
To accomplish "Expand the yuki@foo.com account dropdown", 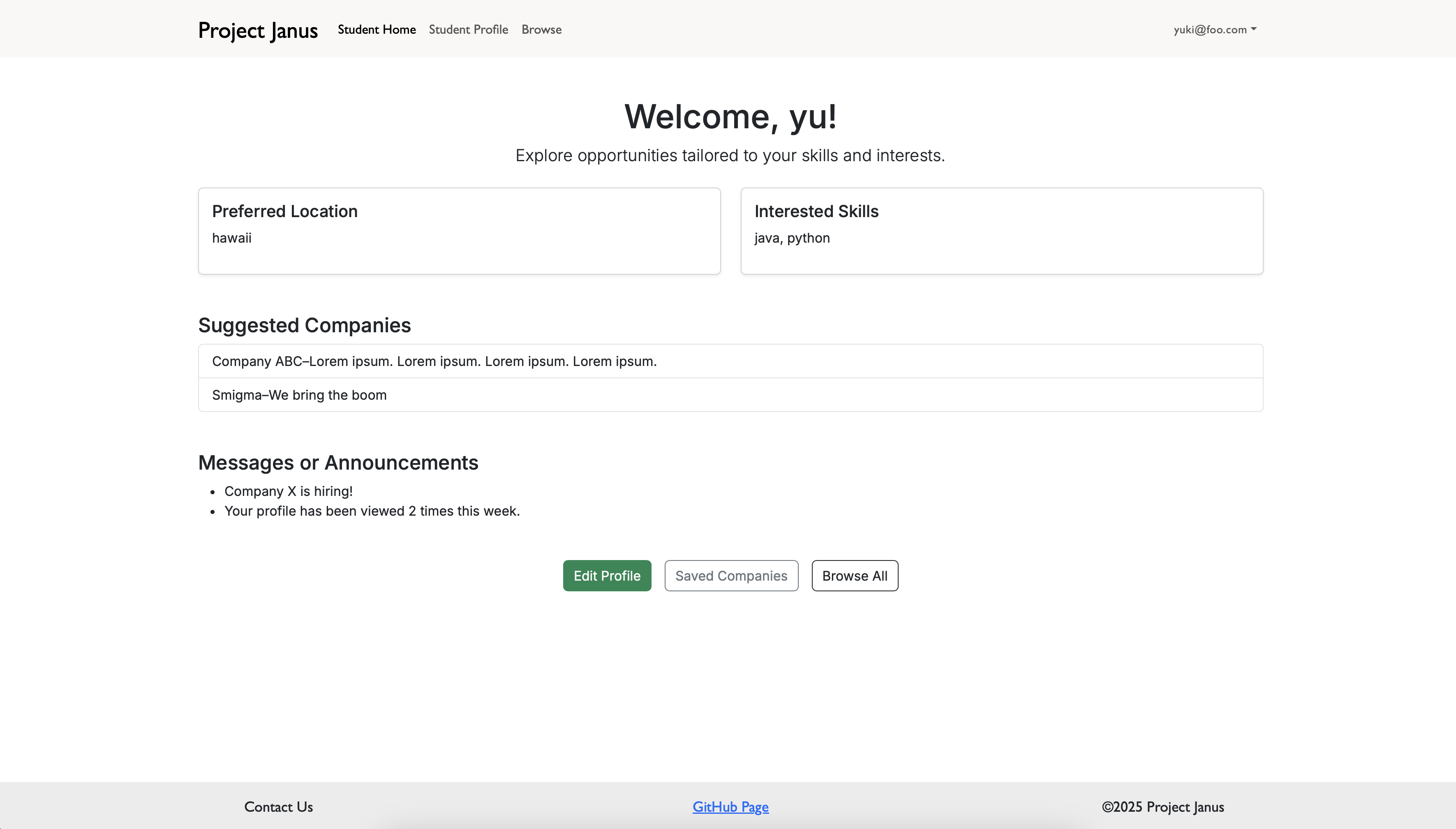I will pos(1210,30).
